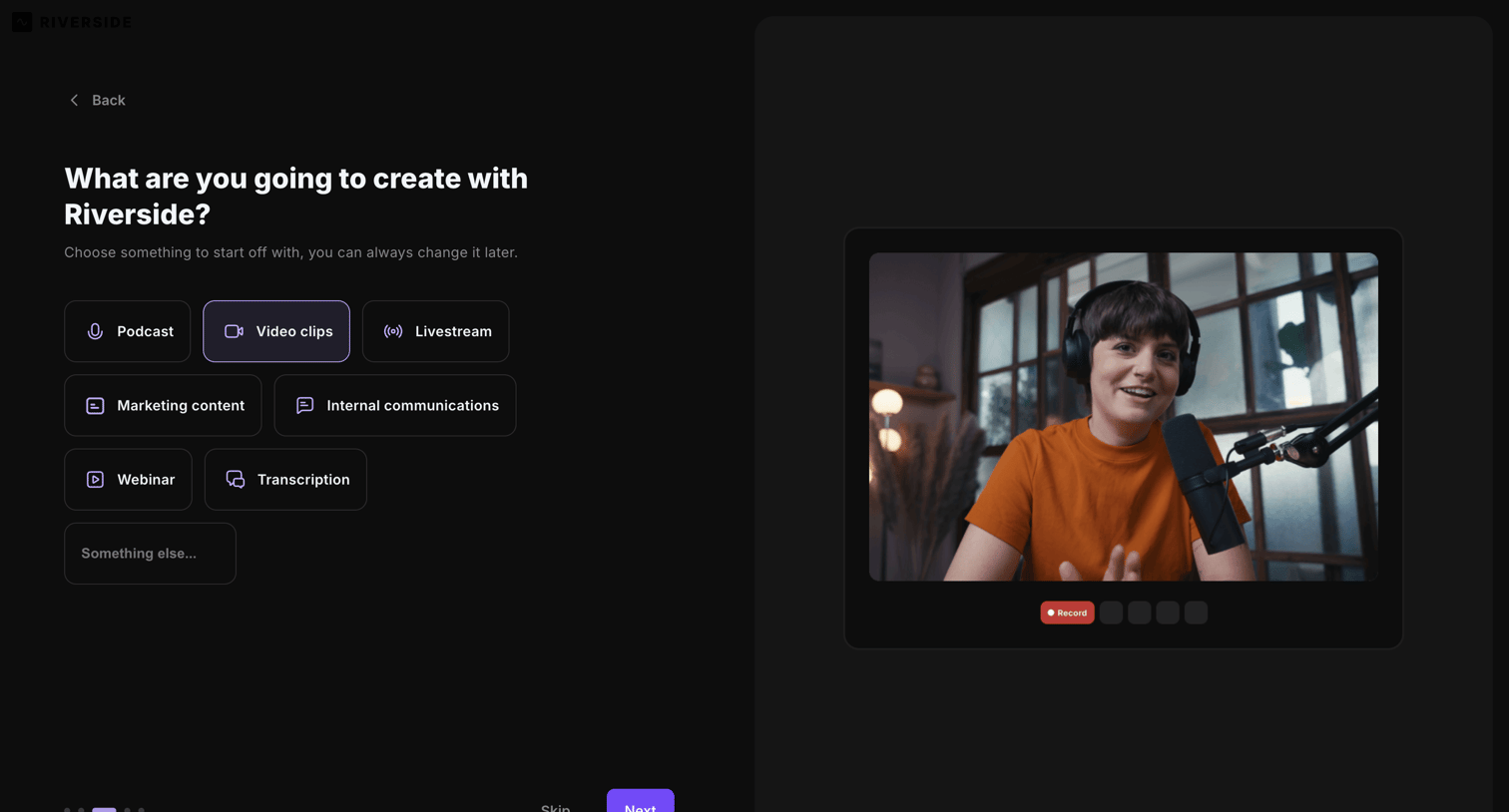Go back to the previous step
1509x812 pixels.
[x=97, y=100]
